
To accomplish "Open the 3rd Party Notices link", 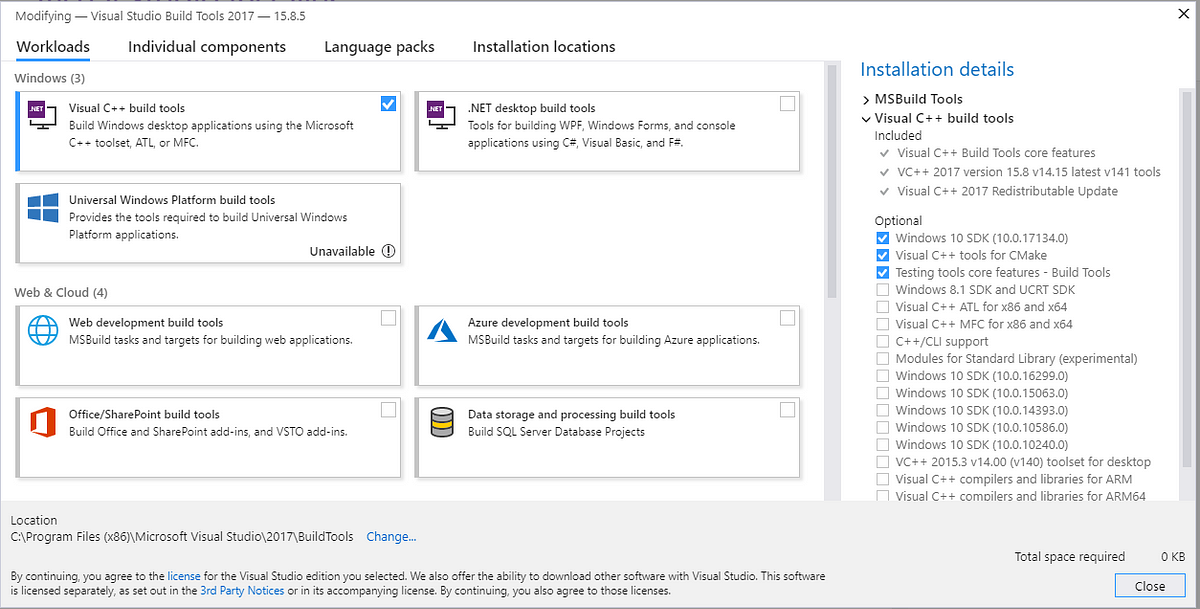I will (x=242, y=591).
